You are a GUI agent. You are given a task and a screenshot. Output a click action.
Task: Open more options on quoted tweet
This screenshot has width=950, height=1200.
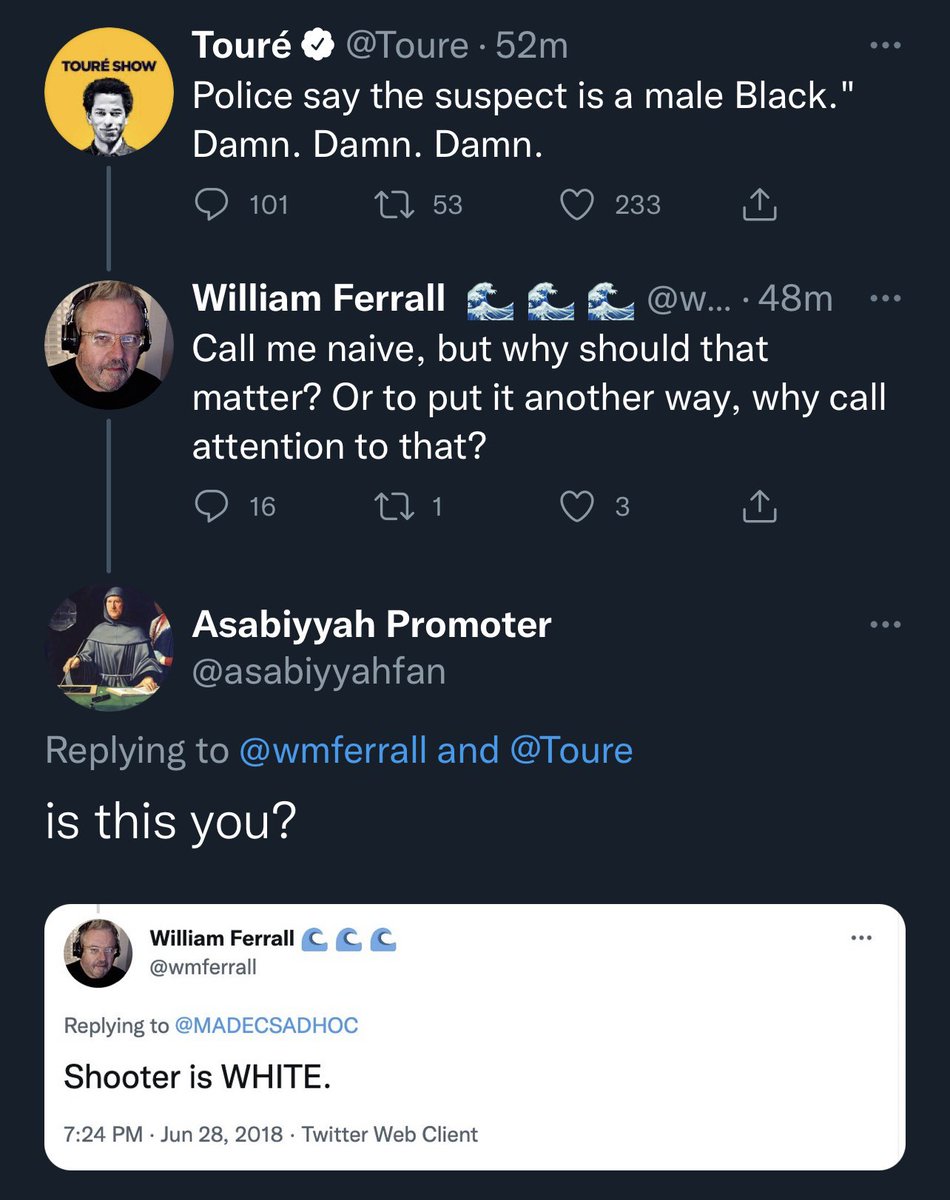pos(860,938)
